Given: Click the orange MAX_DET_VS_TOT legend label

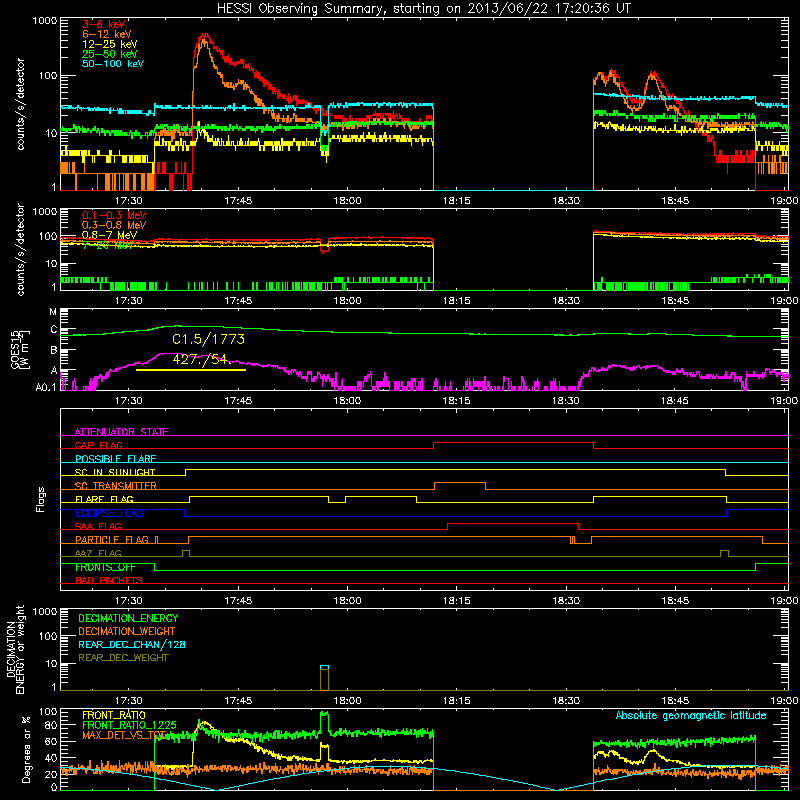Looking at the screenshot, I should click(x=124, y=735).
